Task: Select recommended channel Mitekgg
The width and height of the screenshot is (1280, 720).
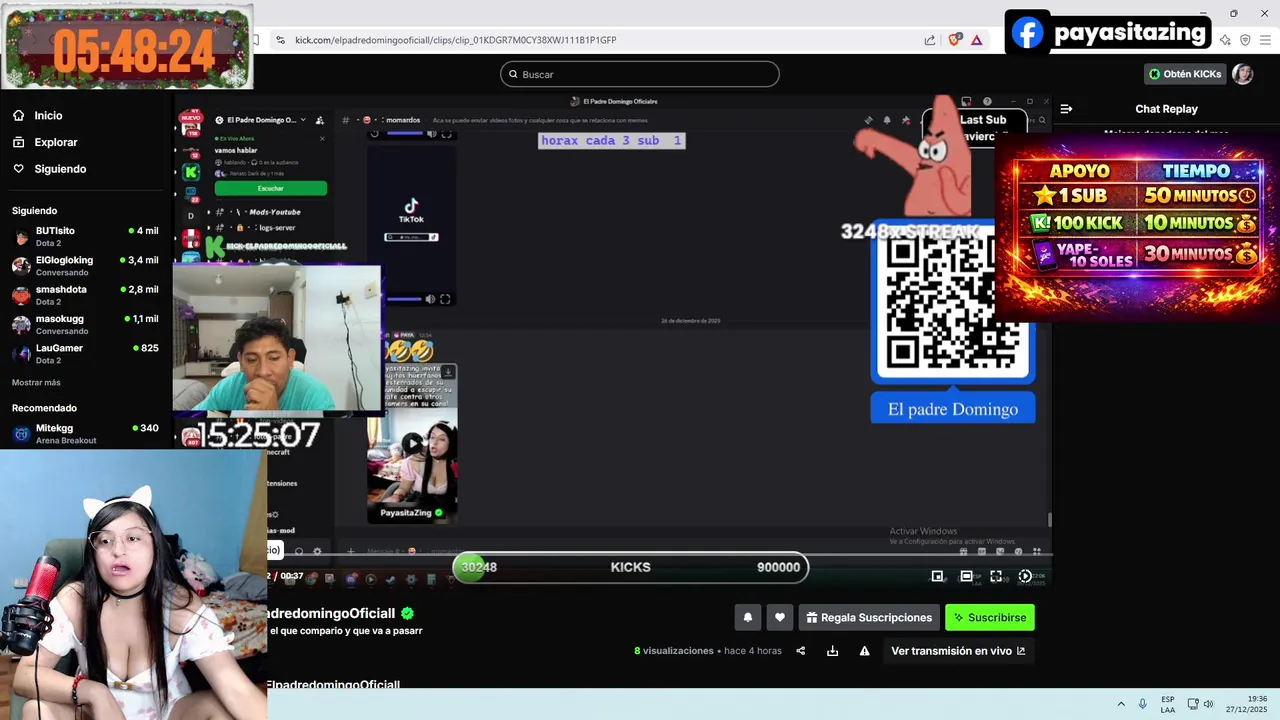Action: (85, 433)
